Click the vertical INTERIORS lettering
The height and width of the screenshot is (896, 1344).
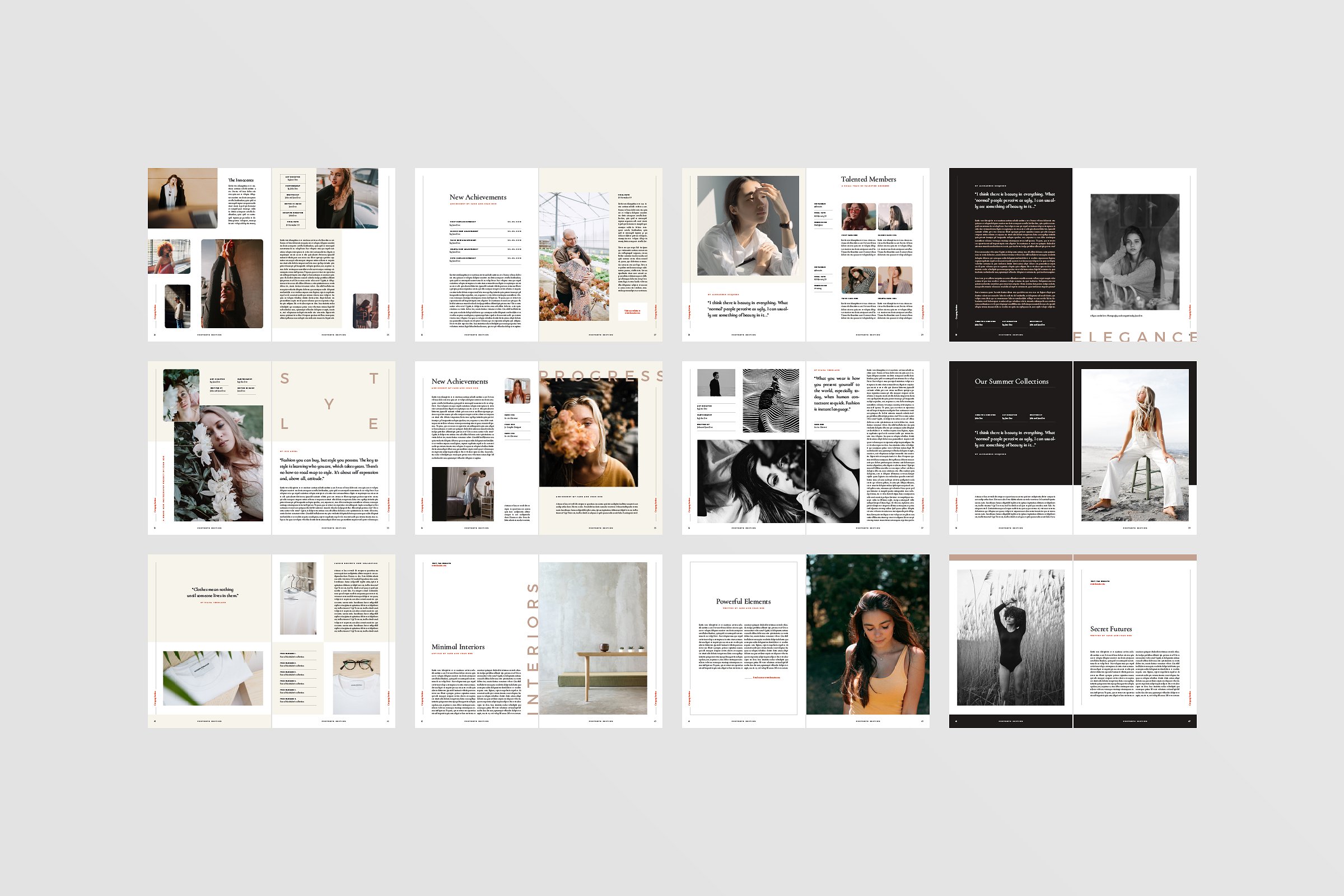tap(532, 648)
